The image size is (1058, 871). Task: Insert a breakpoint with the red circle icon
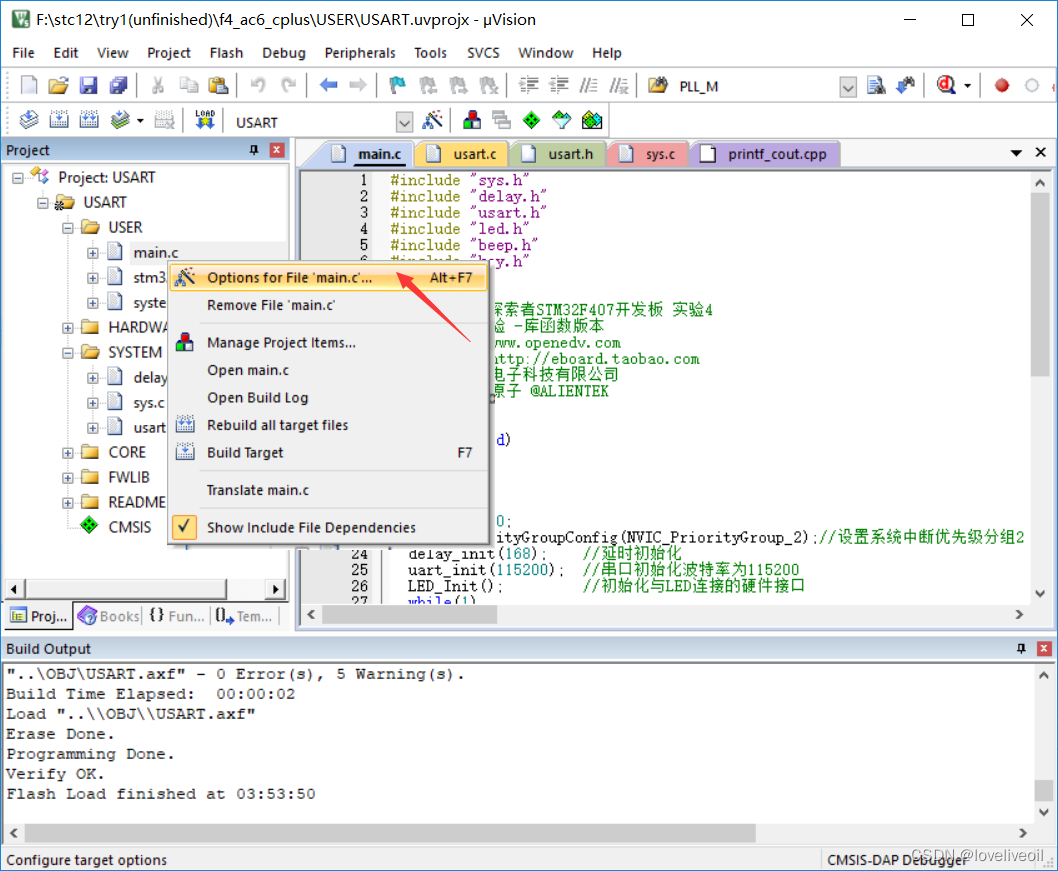pos(1001,86)
